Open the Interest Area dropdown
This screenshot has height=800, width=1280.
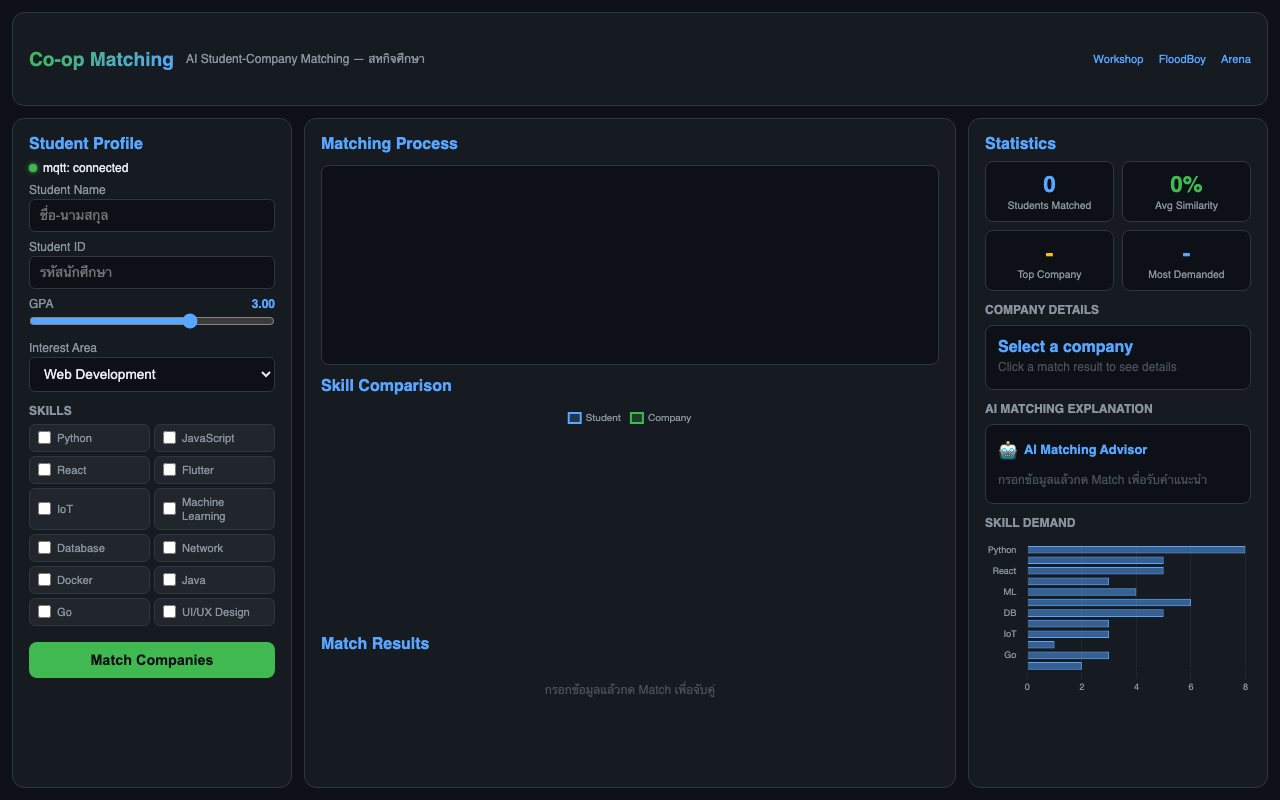pos(152,374)
